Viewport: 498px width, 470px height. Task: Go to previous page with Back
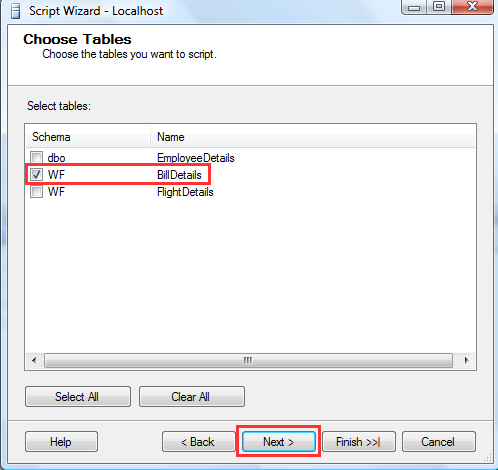[198, 442]
